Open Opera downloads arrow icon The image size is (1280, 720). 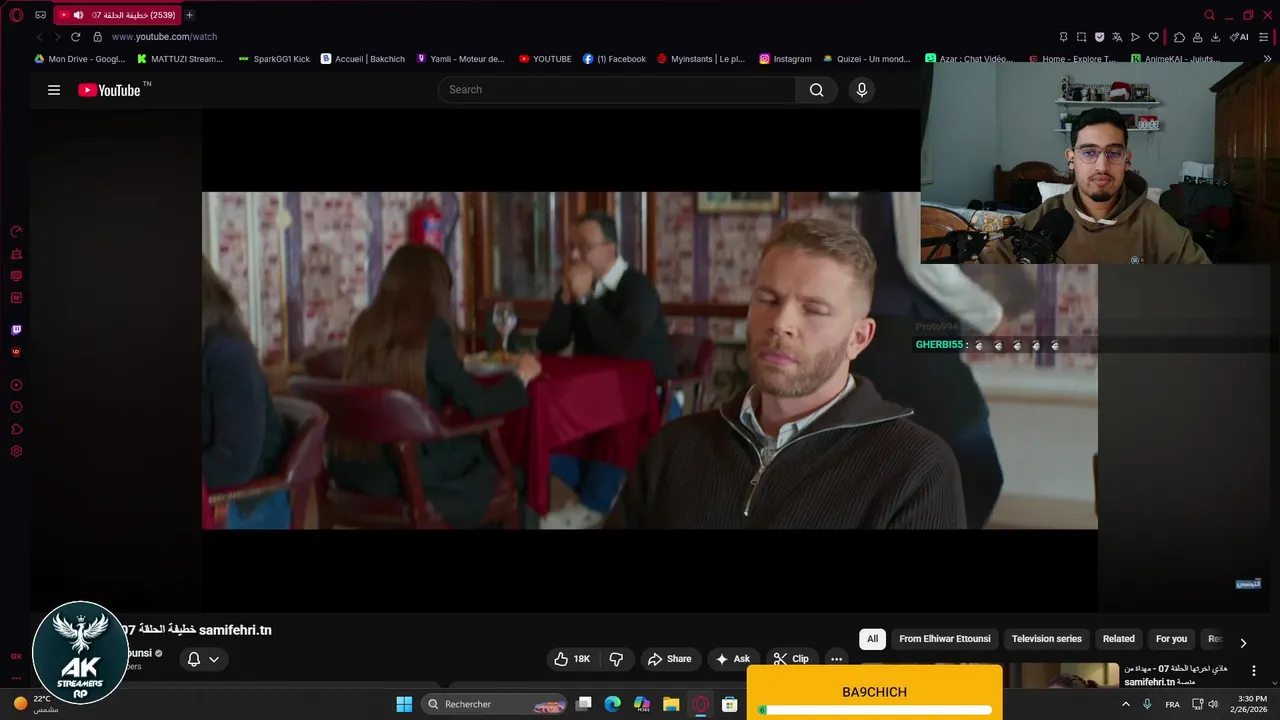click(x=1215, y=37)
